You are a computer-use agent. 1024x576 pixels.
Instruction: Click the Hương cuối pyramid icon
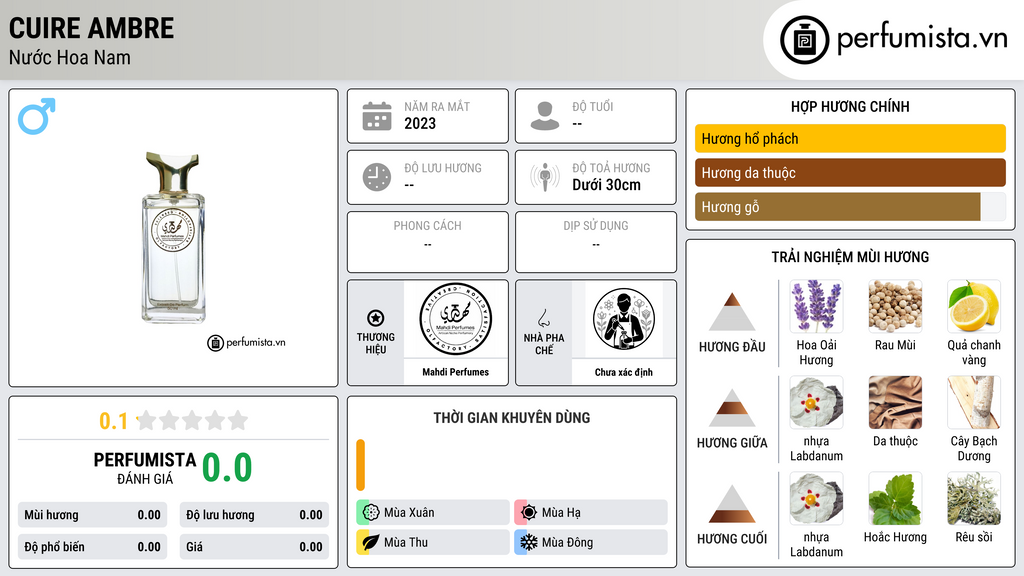pyautogui.click(x=732, y=504)
